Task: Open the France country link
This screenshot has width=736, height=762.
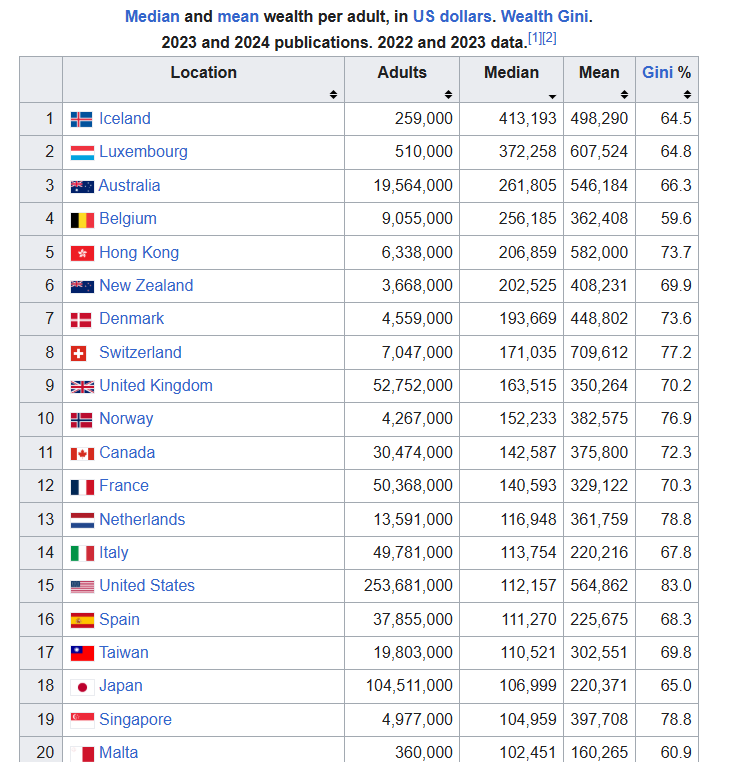Action: tap(123, 485)
